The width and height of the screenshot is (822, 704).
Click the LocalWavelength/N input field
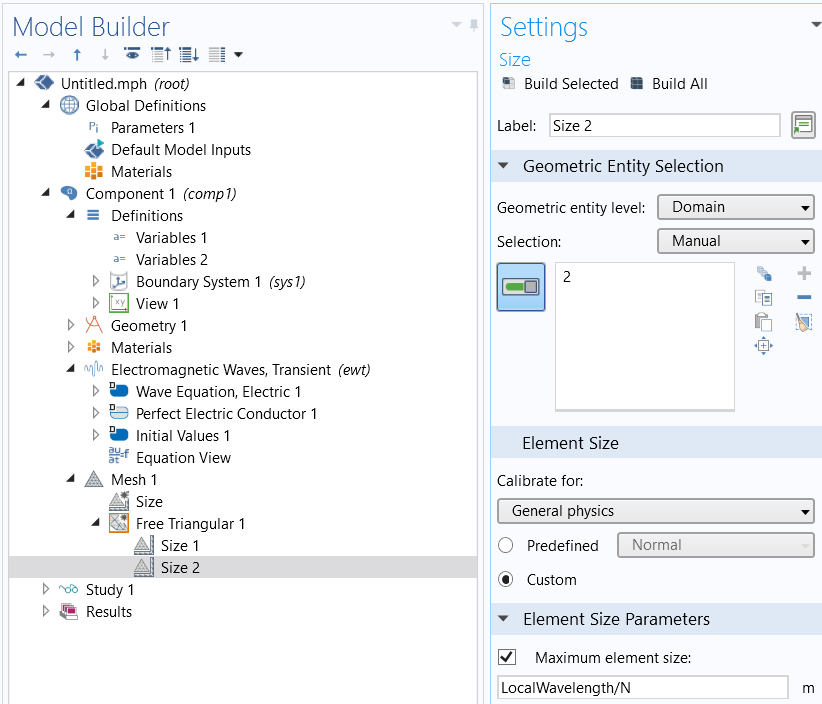pos(642,688)
